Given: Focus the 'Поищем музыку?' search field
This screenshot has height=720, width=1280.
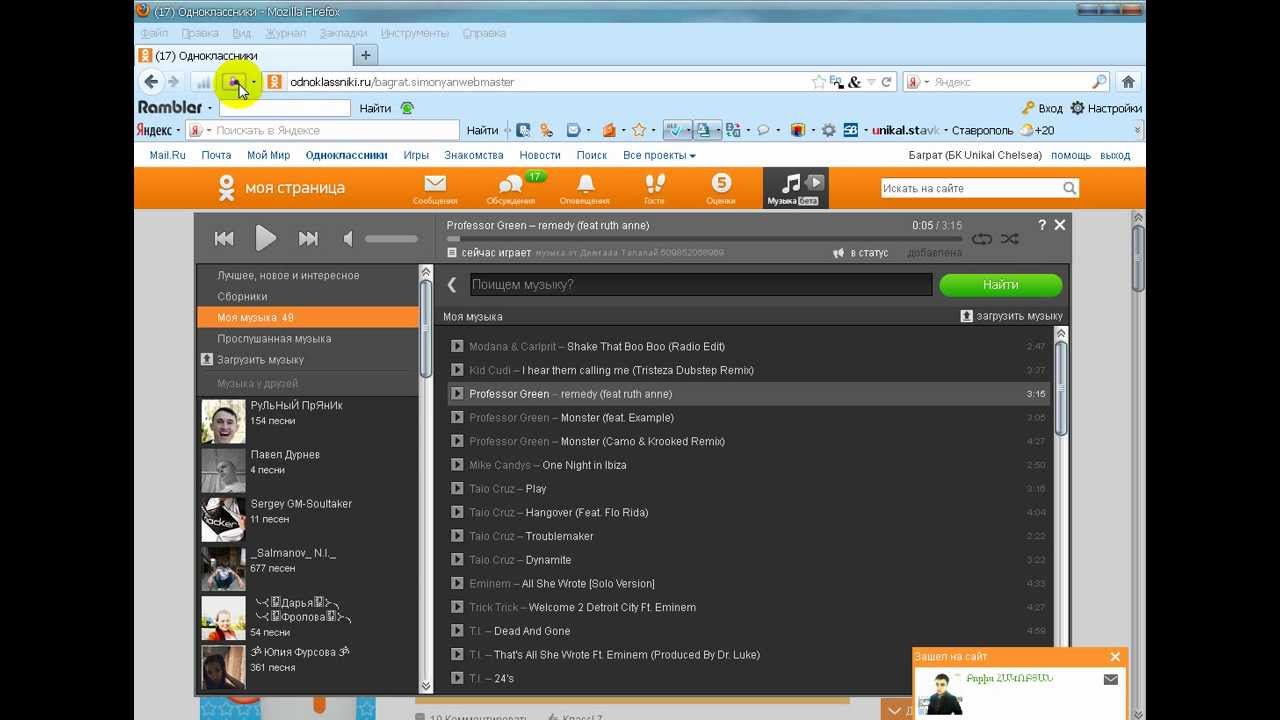Looking at the screenshot, I should click(701, 285).
